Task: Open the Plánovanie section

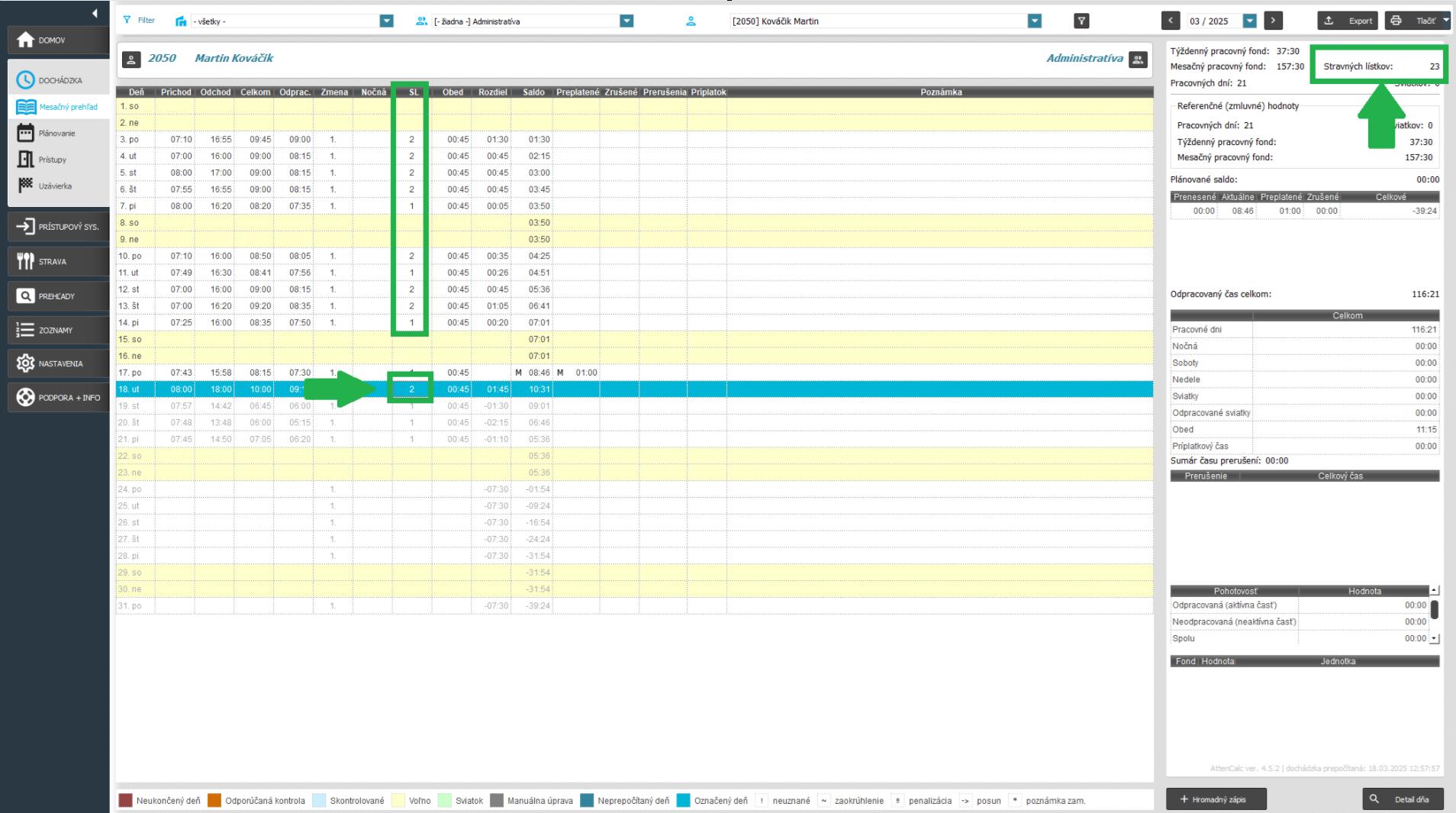Action: pyautogui.click(x=58, y=134)
